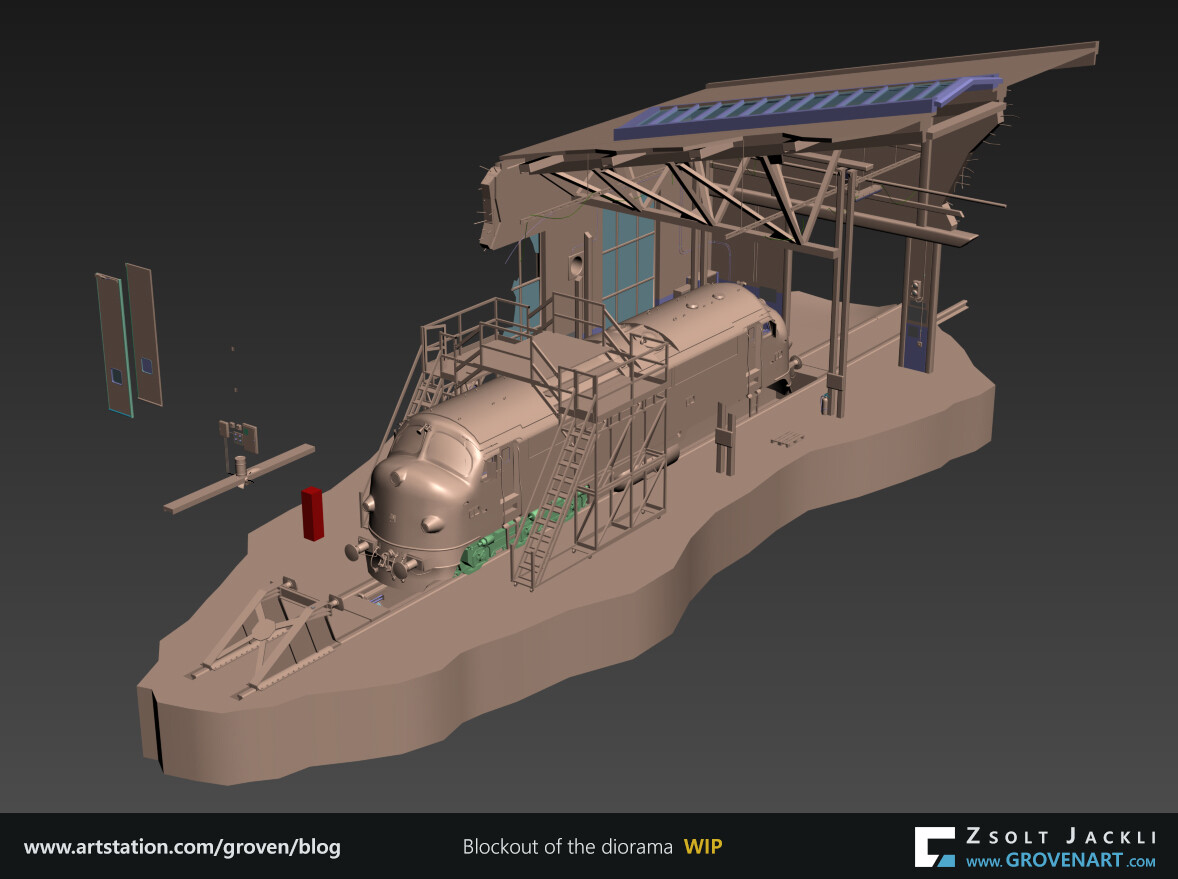Click the red box beside the locomotive

click(x=313, y=513)
